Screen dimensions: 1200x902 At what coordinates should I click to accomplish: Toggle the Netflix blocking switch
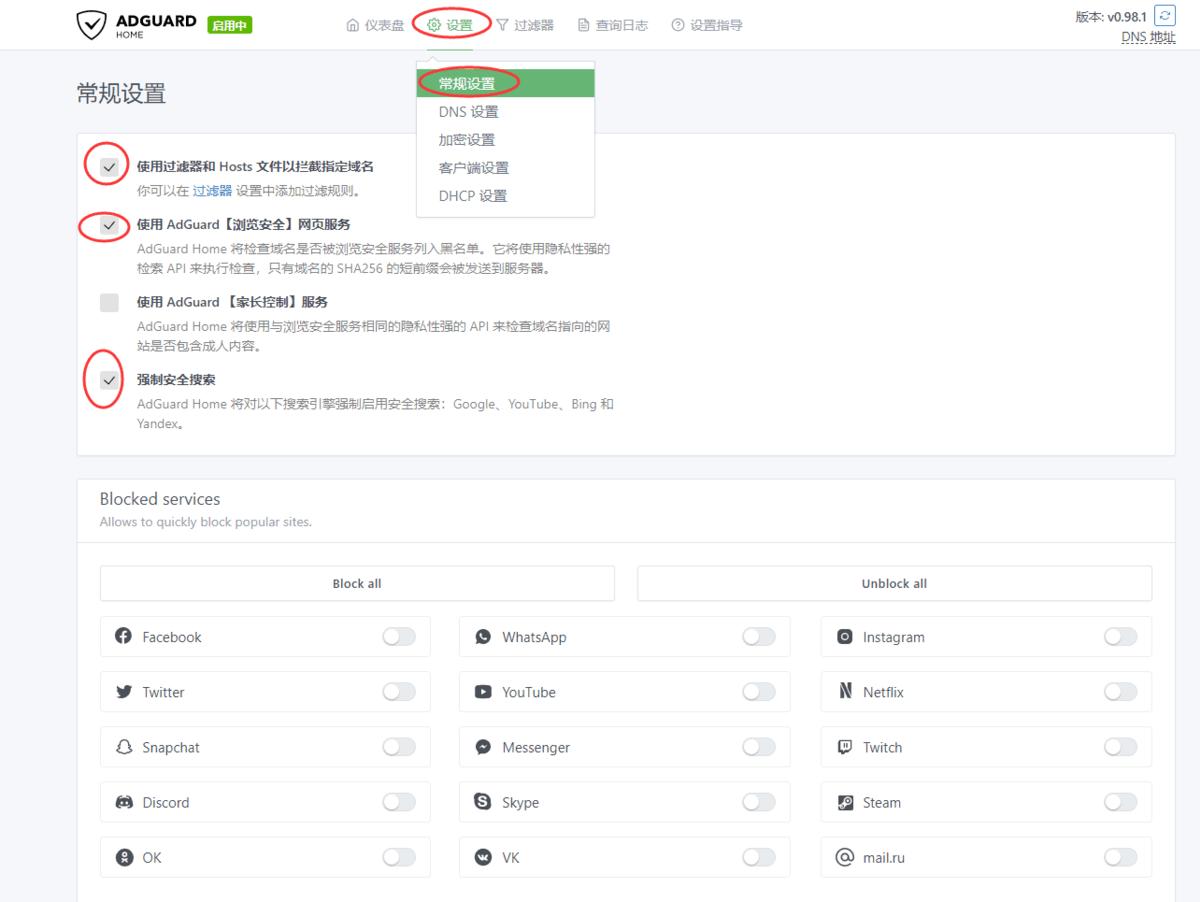(x=1118, y=691)
